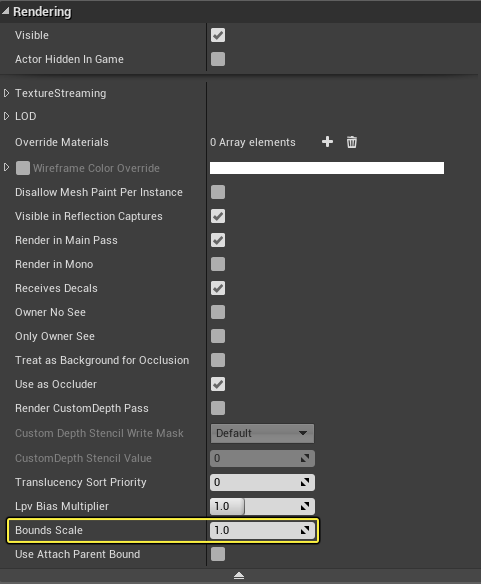Enable Actor Hidden In Game

pyautogui.click(x=218, y=59)
